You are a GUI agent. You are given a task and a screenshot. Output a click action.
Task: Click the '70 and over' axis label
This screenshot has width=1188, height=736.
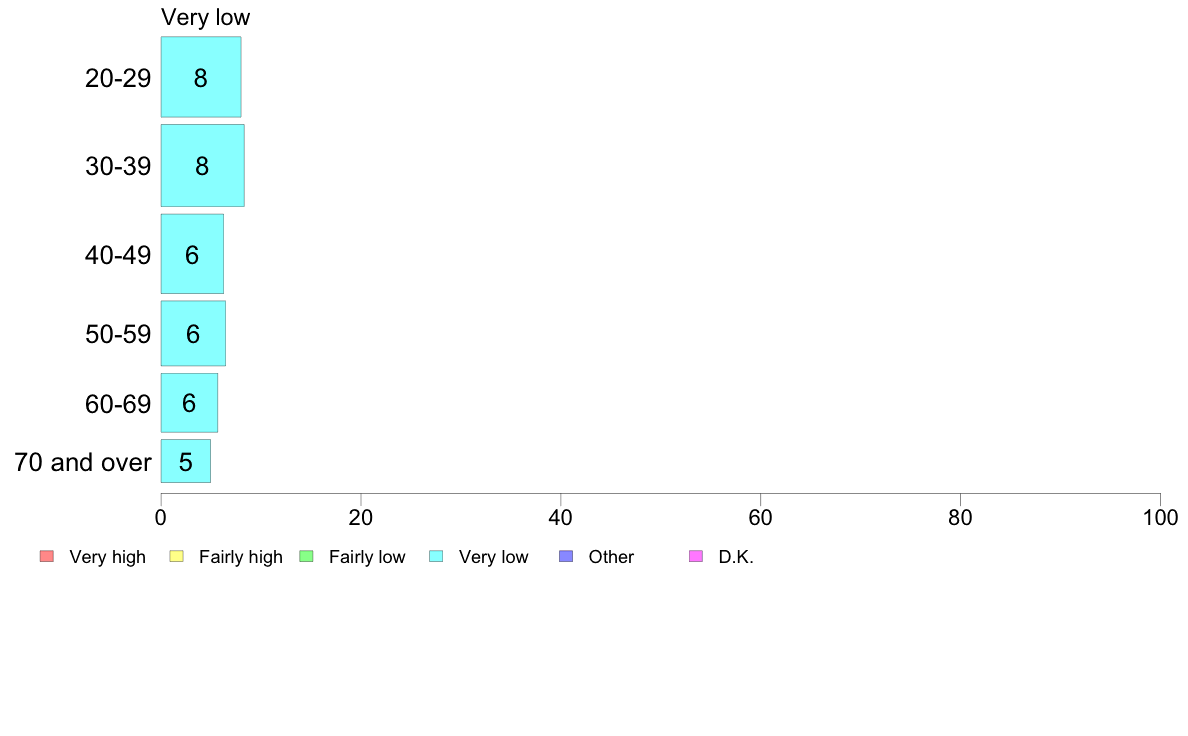[x=83, y=462]
